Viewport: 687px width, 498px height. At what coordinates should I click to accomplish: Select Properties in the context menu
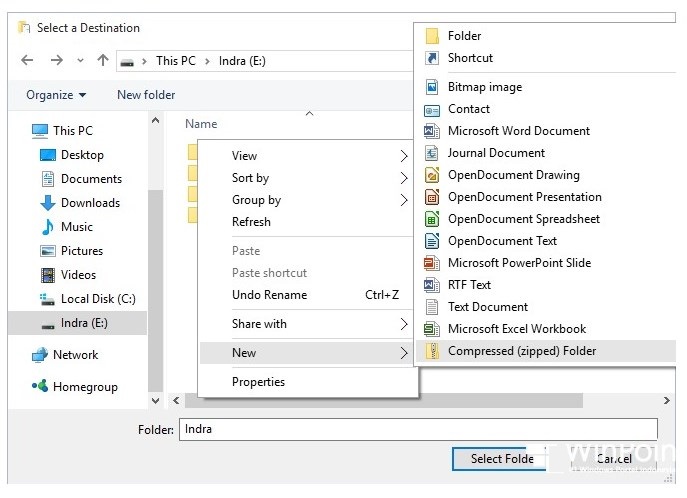pos(258,382)
